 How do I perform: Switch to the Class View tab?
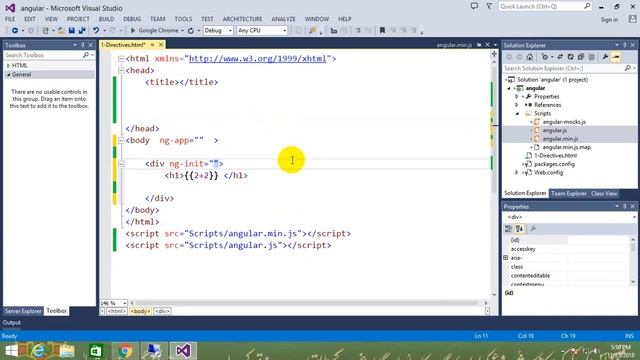[604, 193]
